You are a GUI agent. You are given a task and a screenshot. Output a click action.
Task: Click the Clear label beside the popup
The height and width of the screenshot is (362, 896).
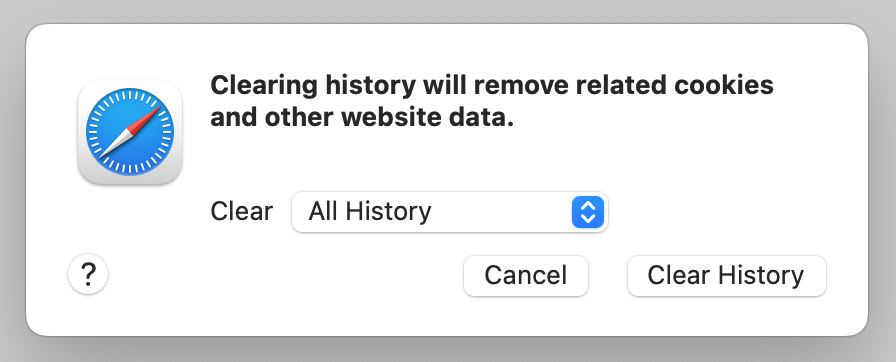241,212
